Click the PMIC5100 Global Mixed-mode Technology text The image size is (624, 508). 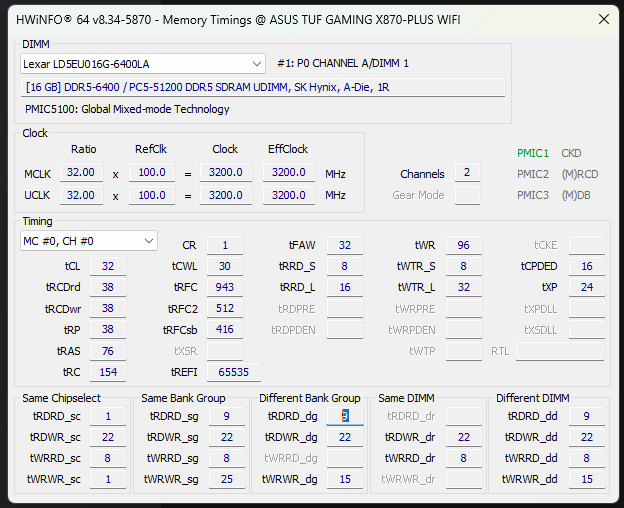(127, 109)
